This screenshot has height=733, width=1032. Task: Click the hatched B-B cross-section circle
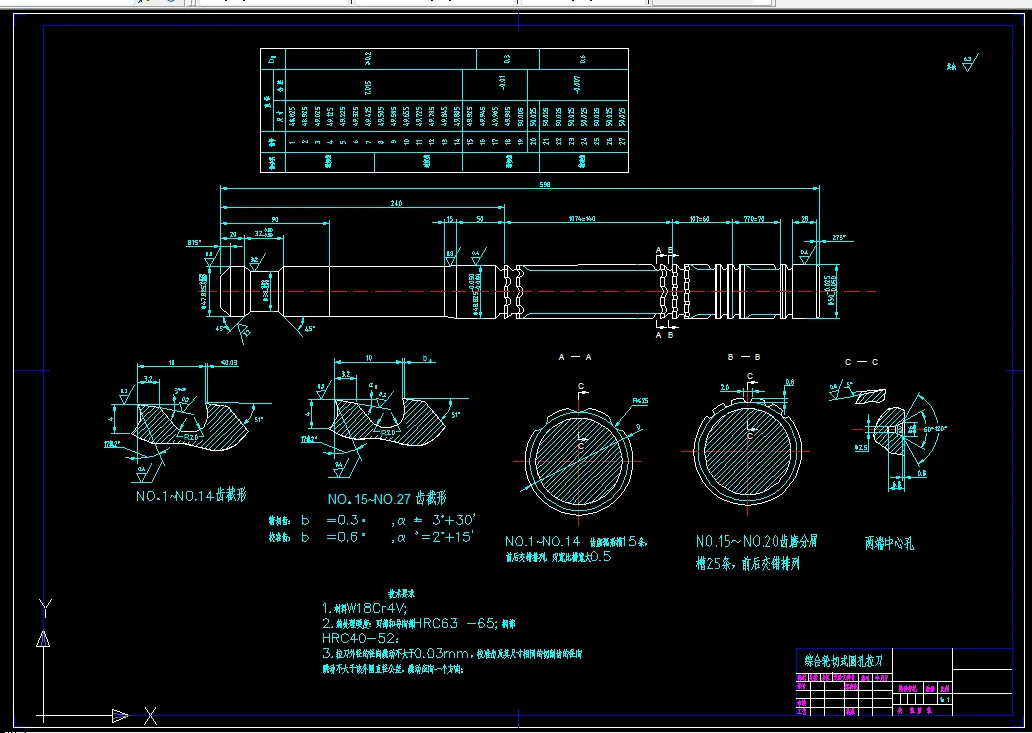[748, 451]
